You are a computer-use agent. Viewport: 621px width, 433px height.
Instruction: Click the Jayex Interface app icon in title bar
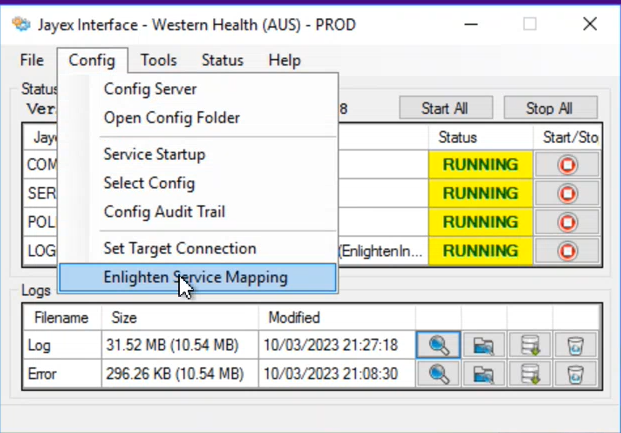pyautogui.click(x=21, y=24)
